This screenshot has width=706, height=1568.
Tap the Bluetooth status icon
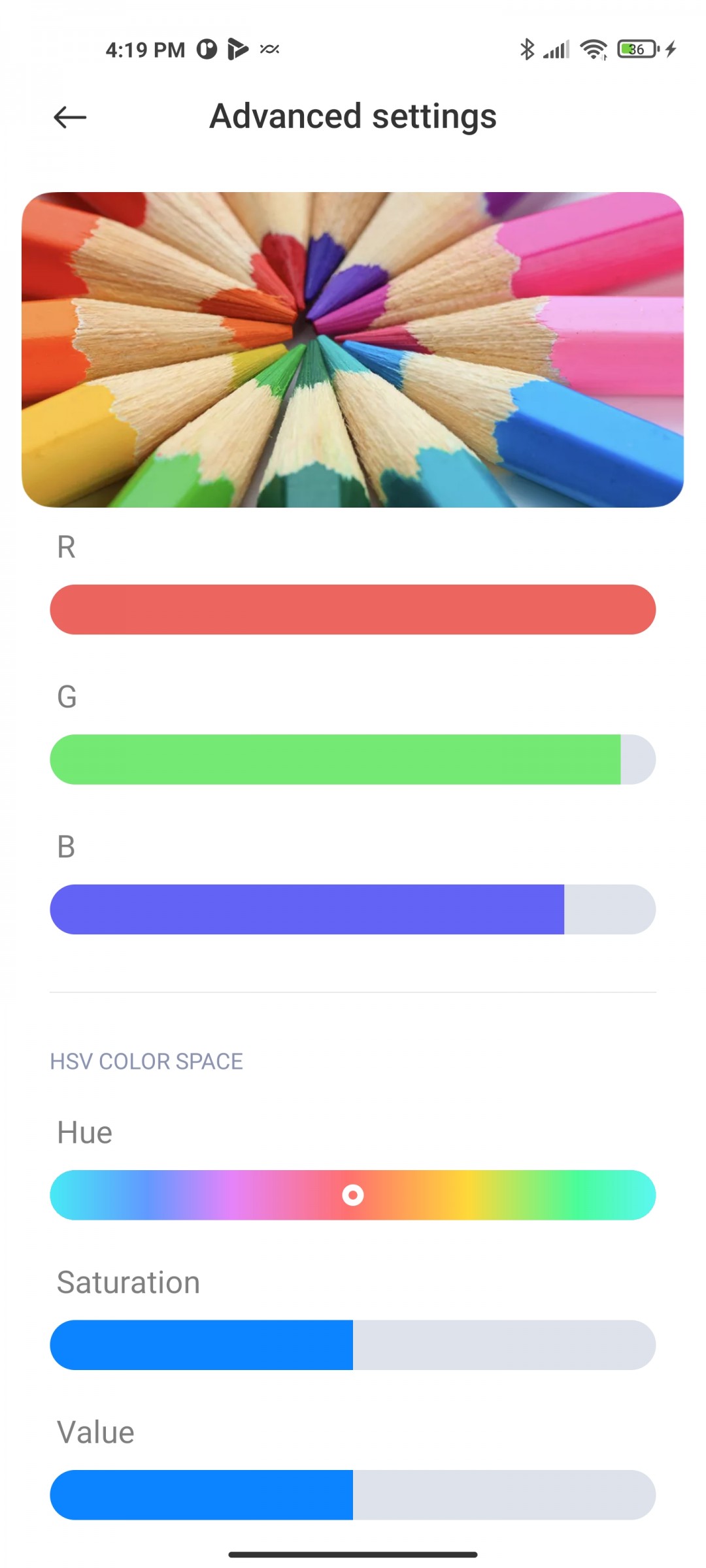click(x=527, y=50)
